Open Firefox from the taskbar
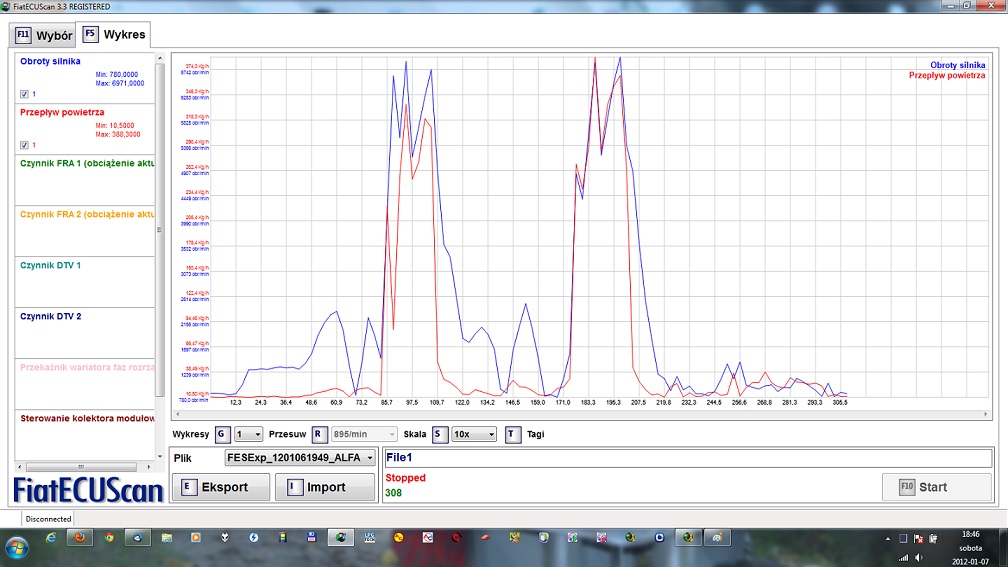 point(79,538)
